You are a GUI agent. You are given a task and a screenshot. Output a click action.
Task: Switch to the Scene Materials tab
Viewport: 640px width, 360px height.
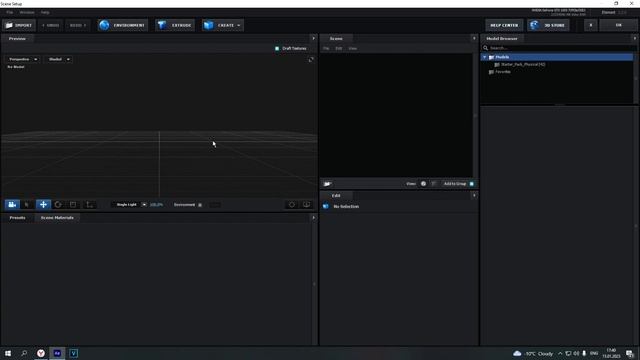tap(57, 218)
